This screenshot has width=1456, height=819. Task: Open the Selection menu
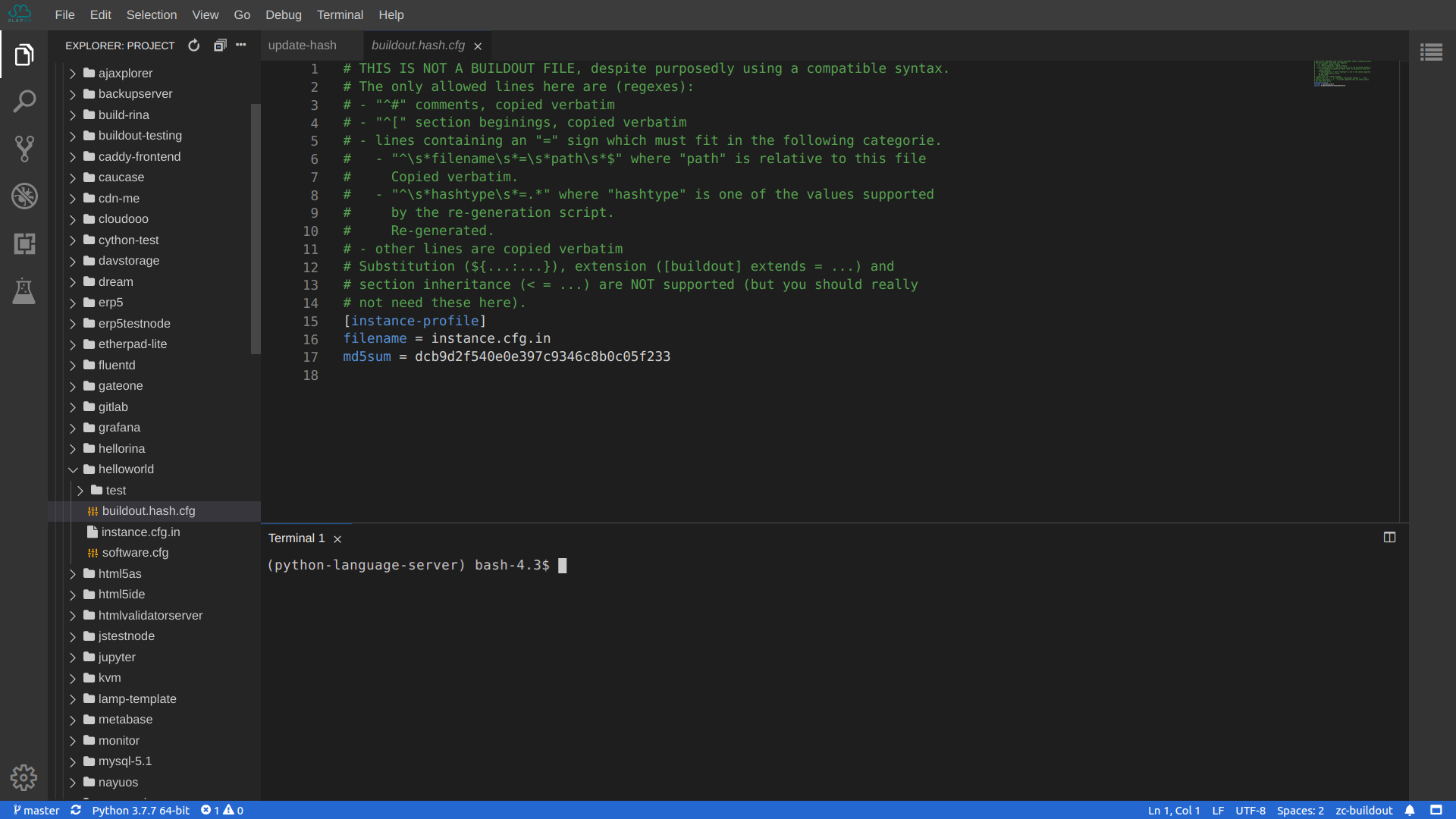click(x=152, y=14)
